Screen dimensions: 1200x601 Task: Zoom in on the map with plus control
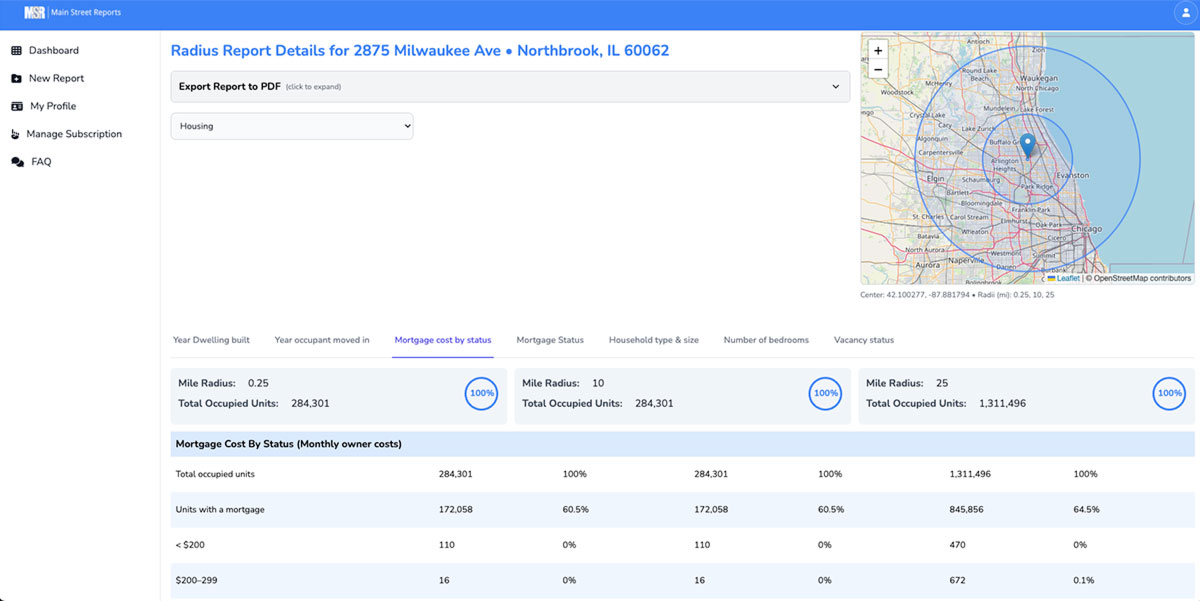[x=877, y=50]
